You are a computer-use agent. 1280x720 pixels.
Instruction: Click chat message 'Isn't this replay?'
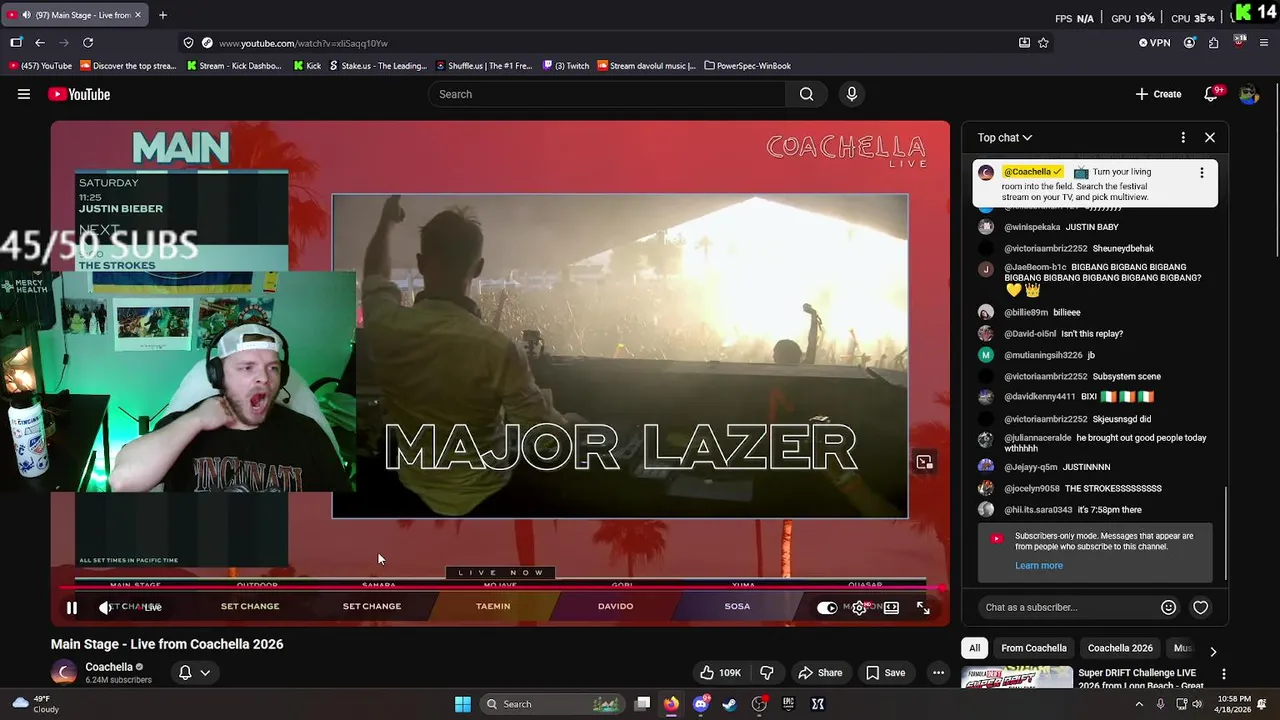point(1092,334)
